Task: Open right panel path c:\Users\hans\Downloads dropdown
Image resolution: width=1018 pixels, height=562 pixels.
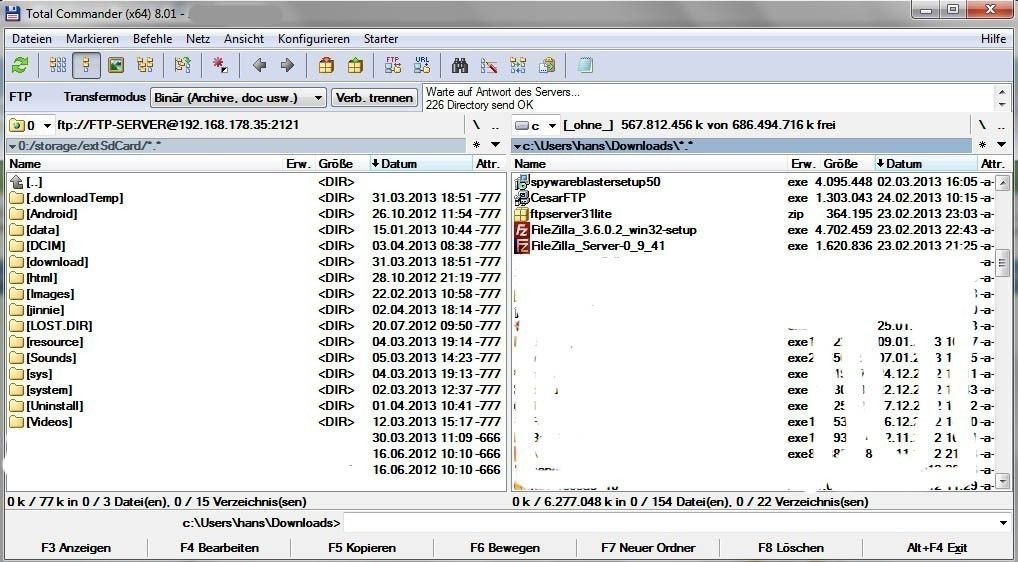Action: pos(741,145)
